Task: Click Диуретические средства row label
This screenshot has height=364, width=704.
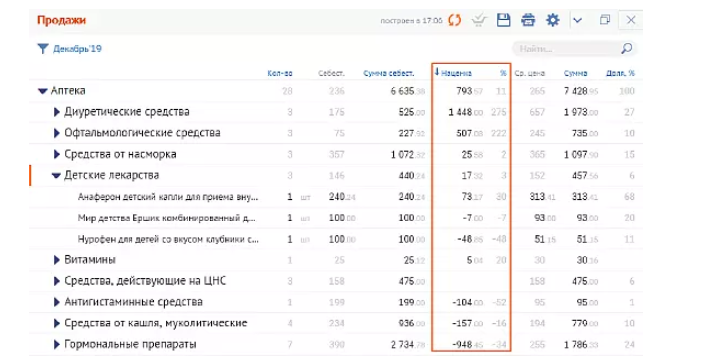Action: click(127, 112)
